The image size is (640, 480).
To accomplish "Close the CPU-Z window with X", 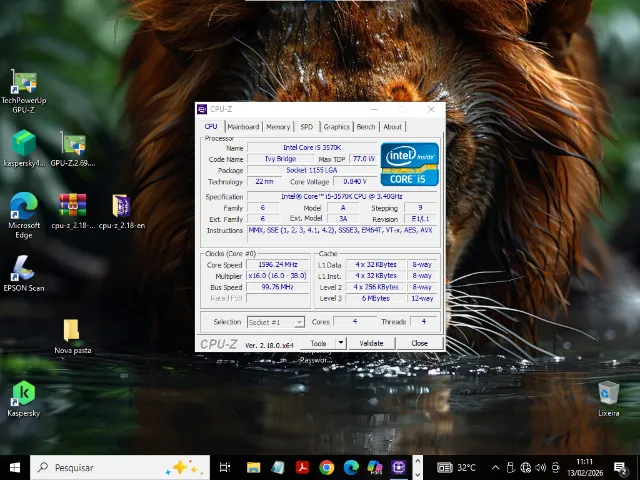I will (431, 109).
